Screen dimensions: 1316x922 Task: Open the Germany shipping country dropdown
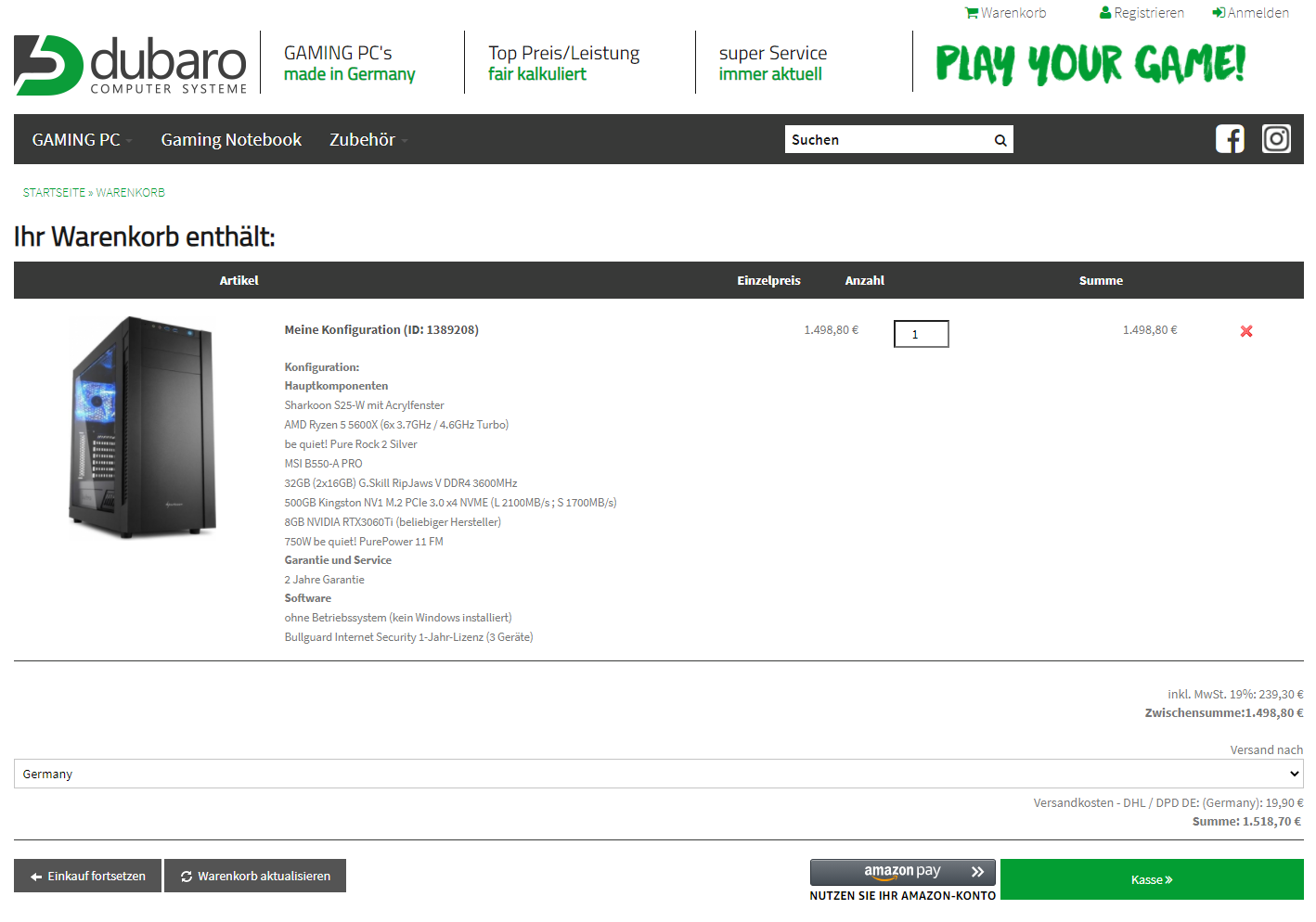659,774
